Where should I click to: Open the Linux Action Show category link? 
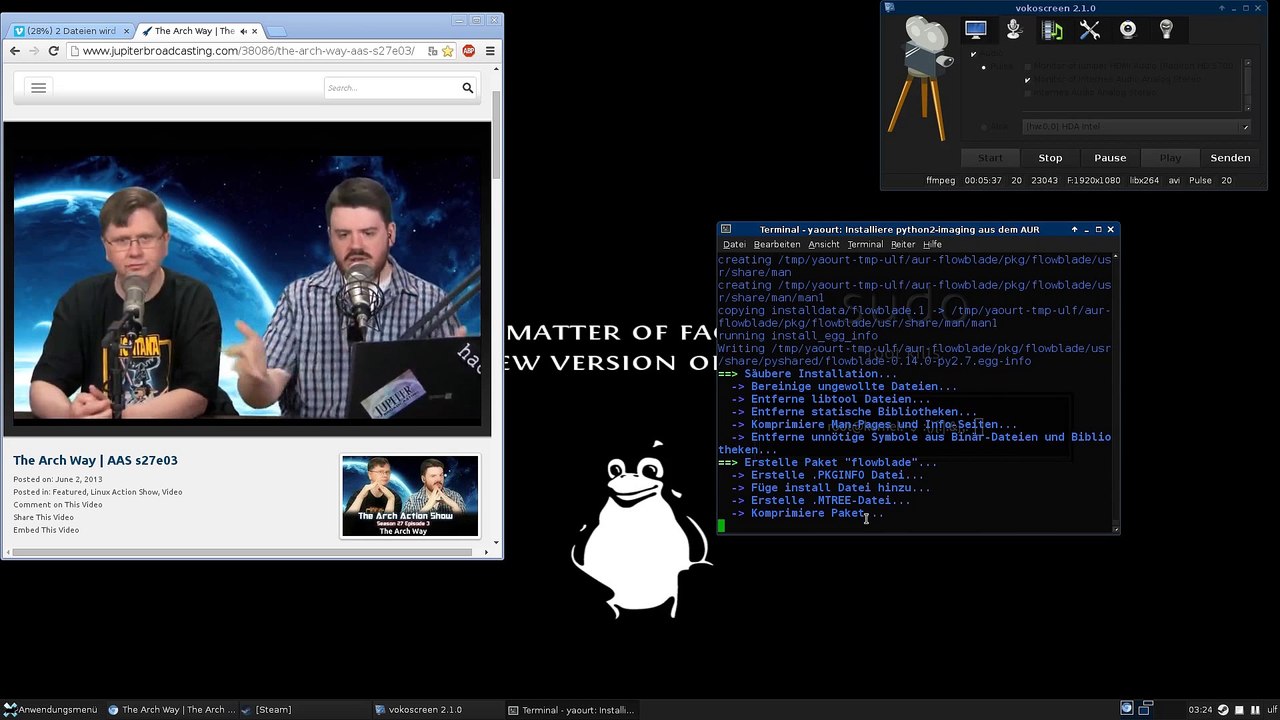[x=124, y=492]
